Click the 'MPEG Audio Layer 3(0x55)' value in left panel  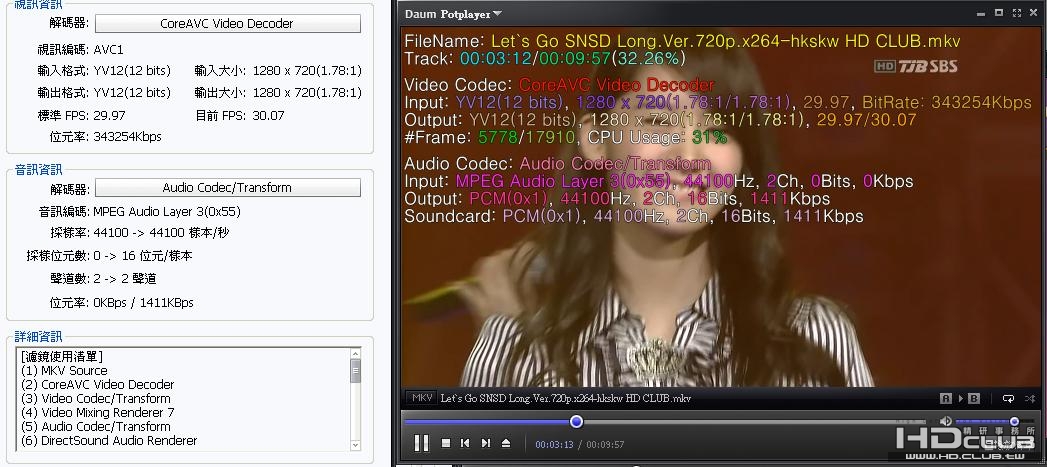coord(167,212)
